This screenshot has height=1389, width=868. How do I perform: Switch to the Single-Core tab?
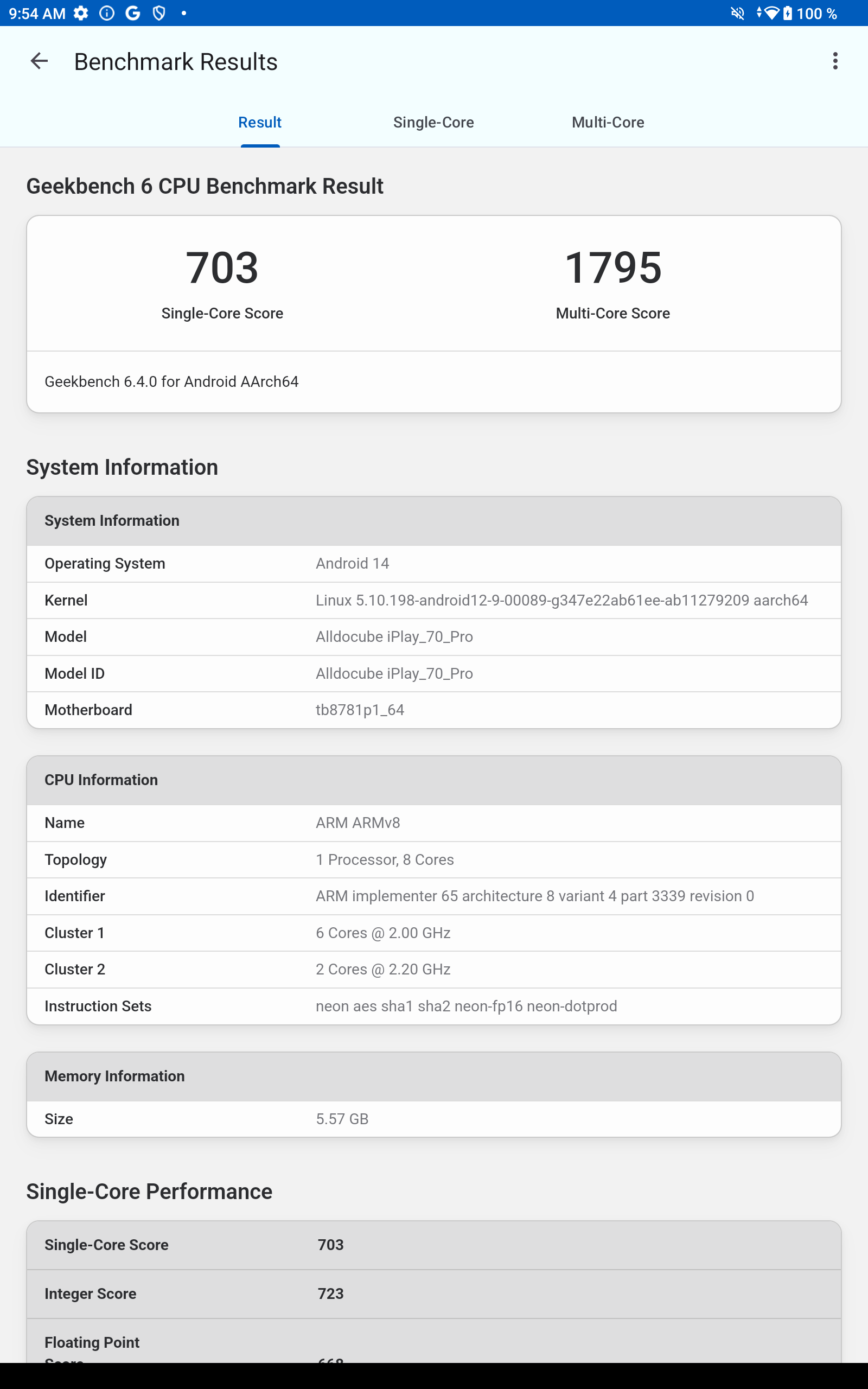click(x=433, y=122)
